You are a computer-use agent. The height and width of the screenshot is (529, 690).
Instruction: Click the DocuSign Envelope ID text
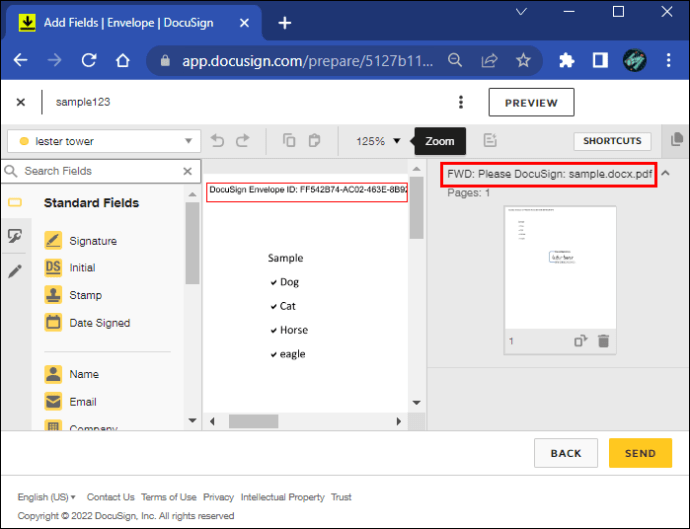point(308,190)
